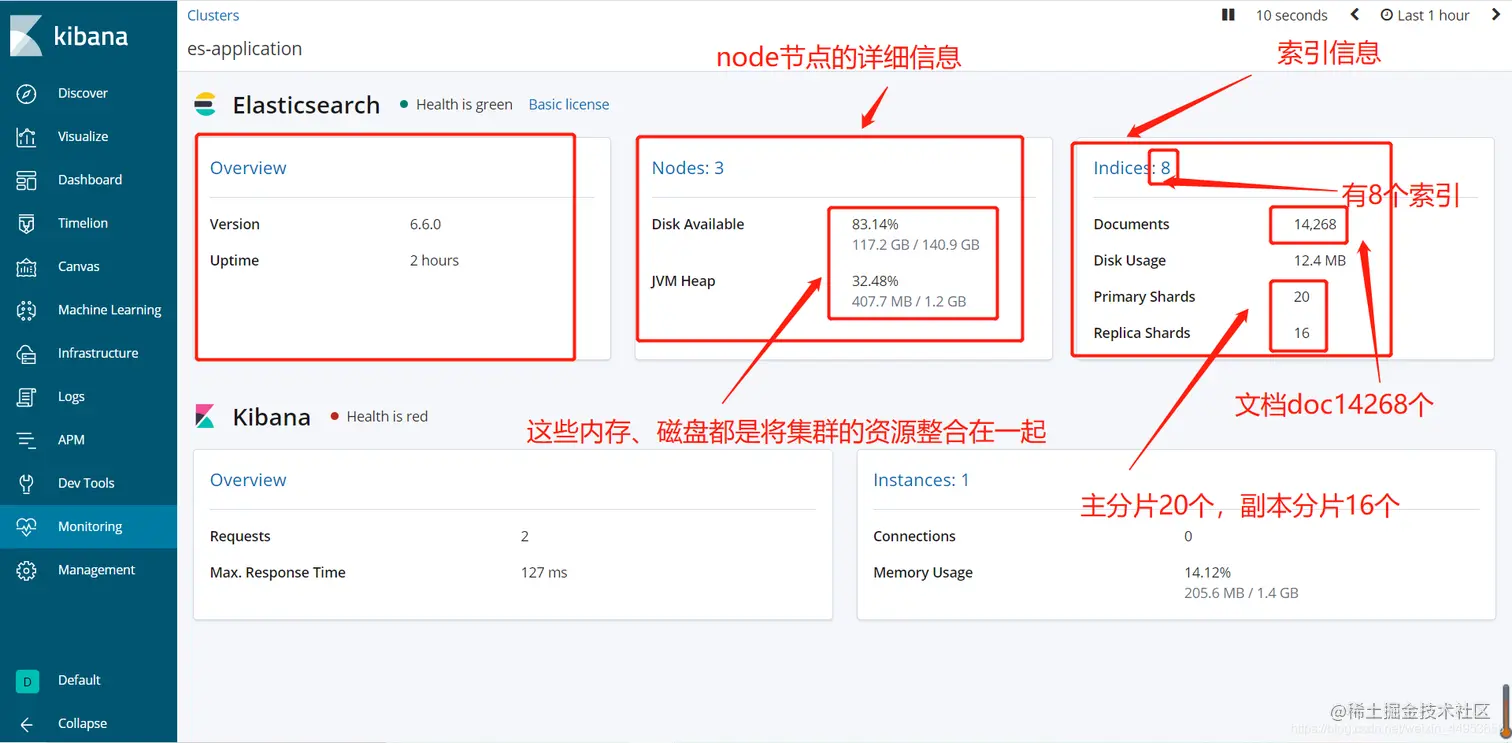Screen dimensions: 1512x743
Task: Click the Max. Response Time 127 ms
Action: click(x=544, y=572)
